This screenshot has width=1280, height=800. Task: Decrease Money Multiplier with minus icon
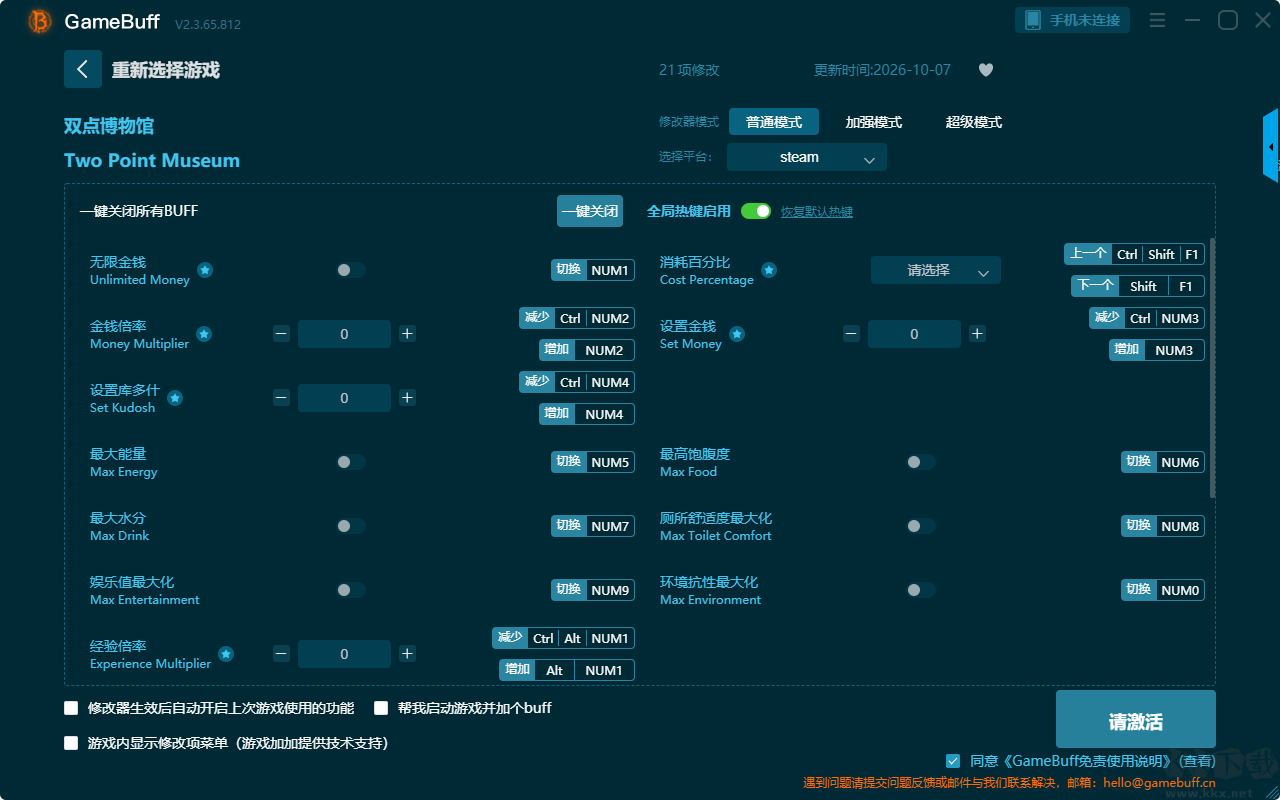(x=281, y=334)
